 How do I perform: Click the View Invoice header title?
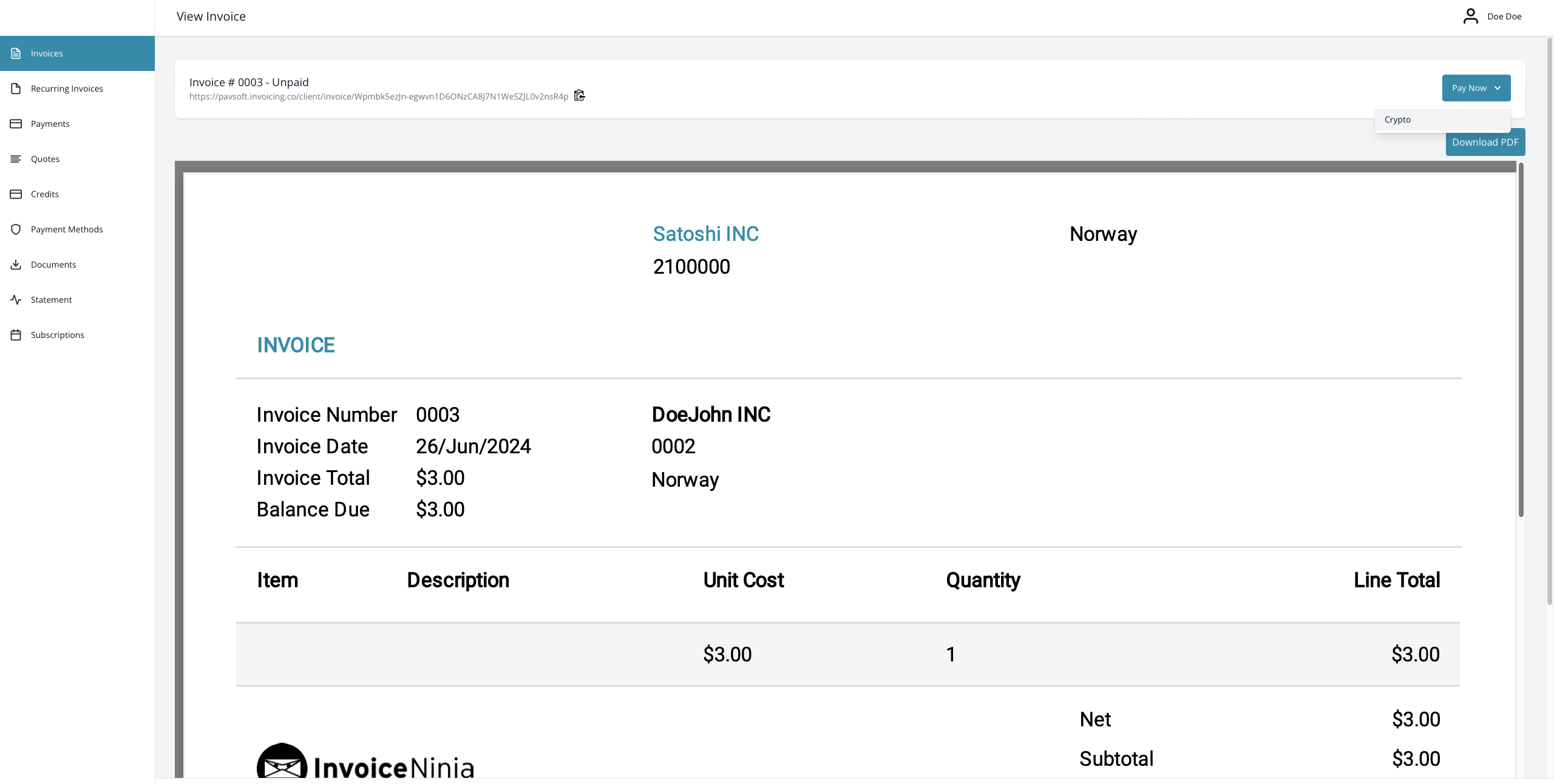click(211, 16)
